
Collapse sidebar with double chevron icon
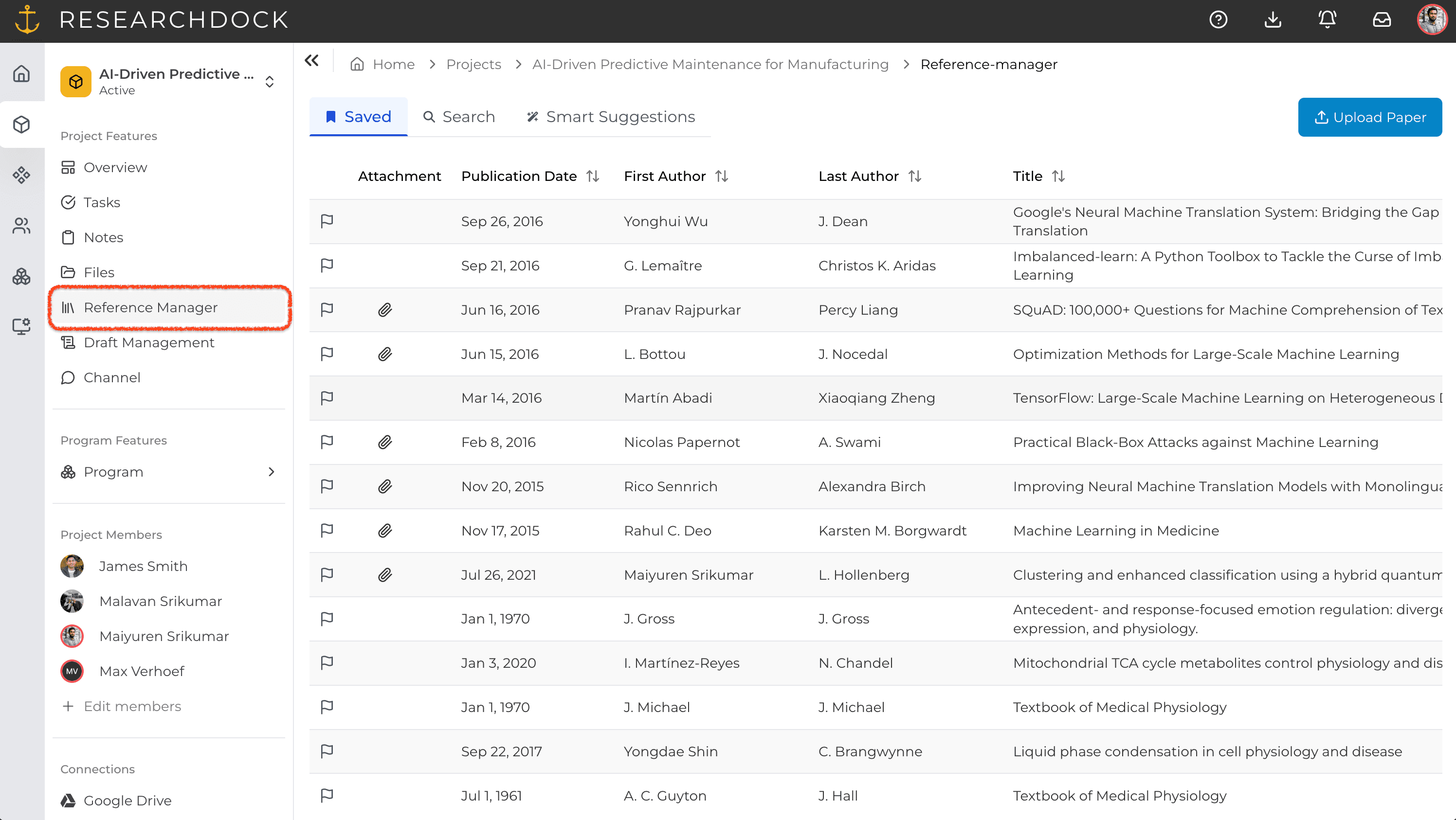(x=311, y=60)
